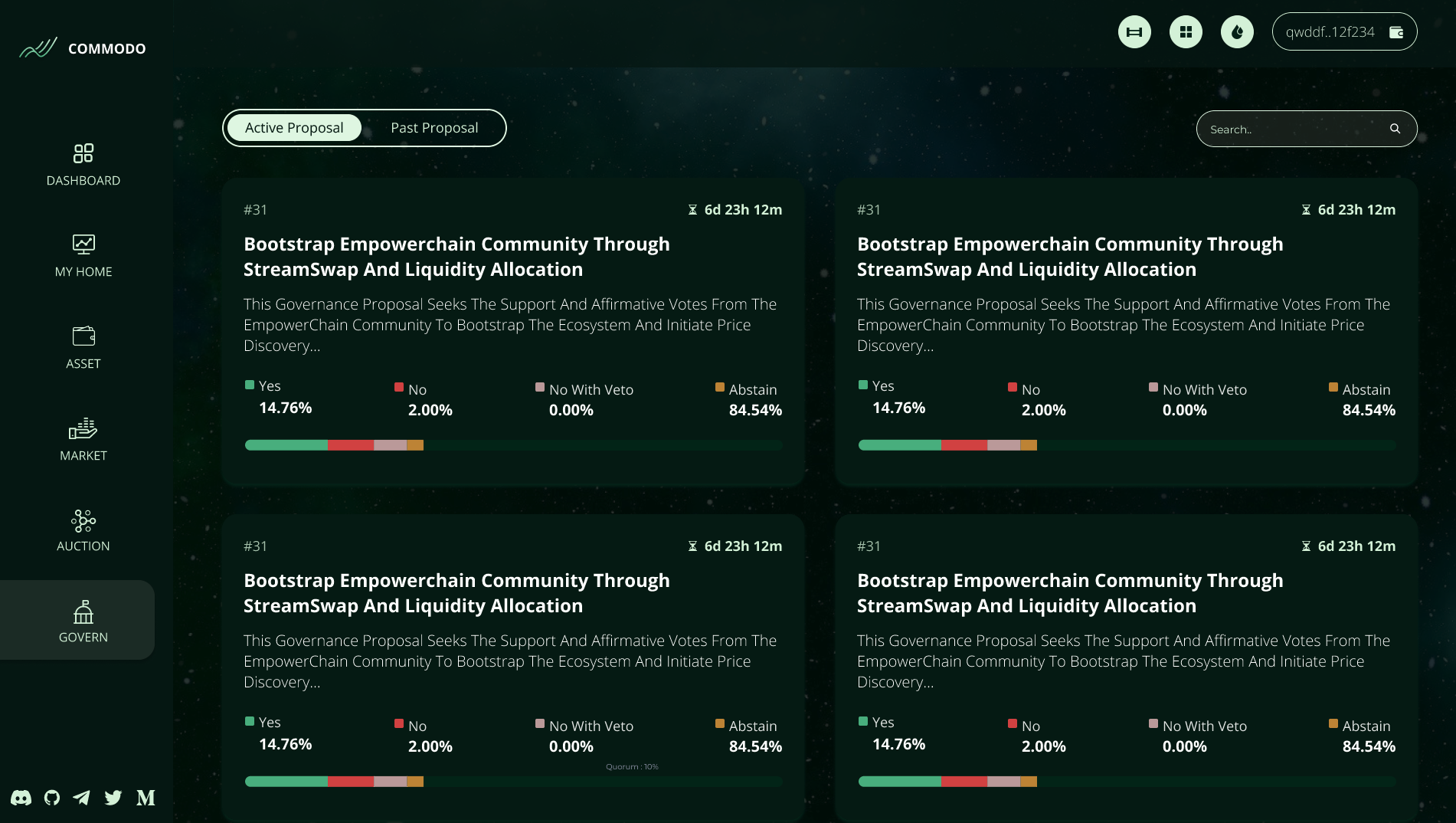The height and width of the screenshot is (823, 1456).
Task: Switch to Past Proposal view
Action: pyautogui.click(x=434, y=128)
